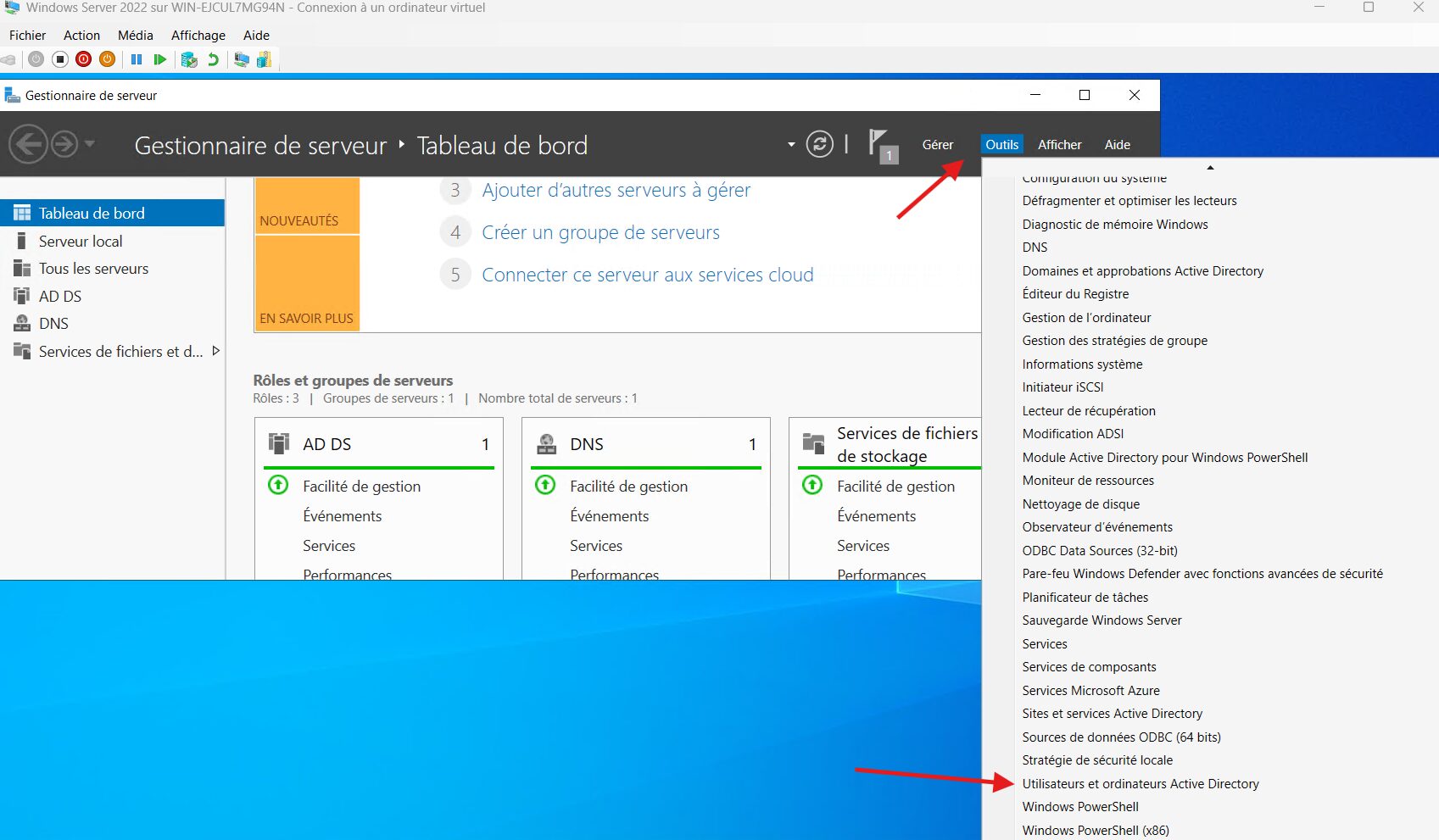Open the Afficher menu in Server Manager
The image size is (1439, 840).
pos(1060,144)
